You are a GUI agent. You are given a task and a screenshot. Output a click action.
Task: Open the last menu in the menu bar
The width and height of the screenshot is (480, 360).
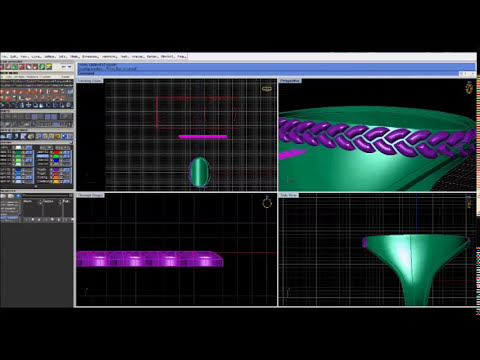tap(182, 56)
